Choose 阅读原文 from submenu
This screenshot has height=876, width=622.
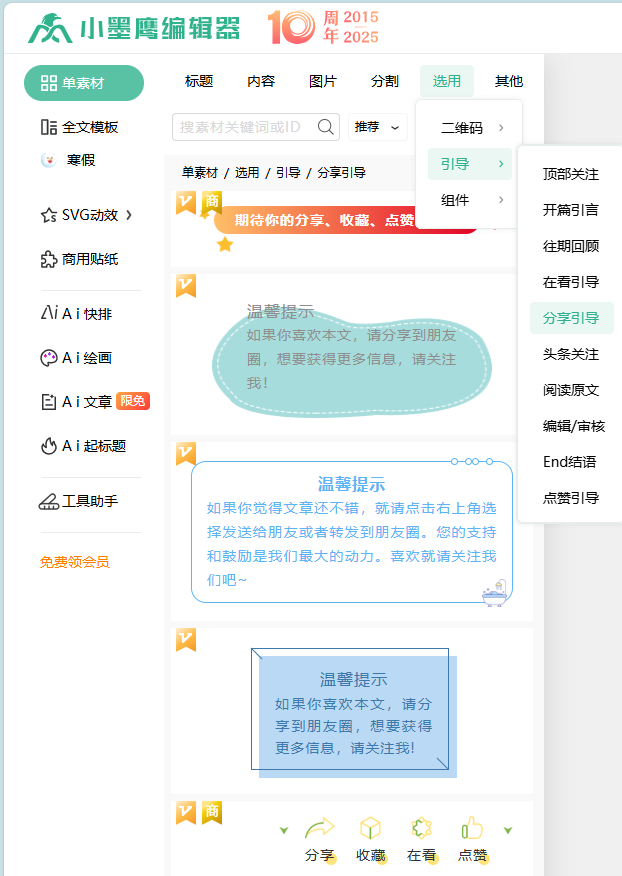571,390
